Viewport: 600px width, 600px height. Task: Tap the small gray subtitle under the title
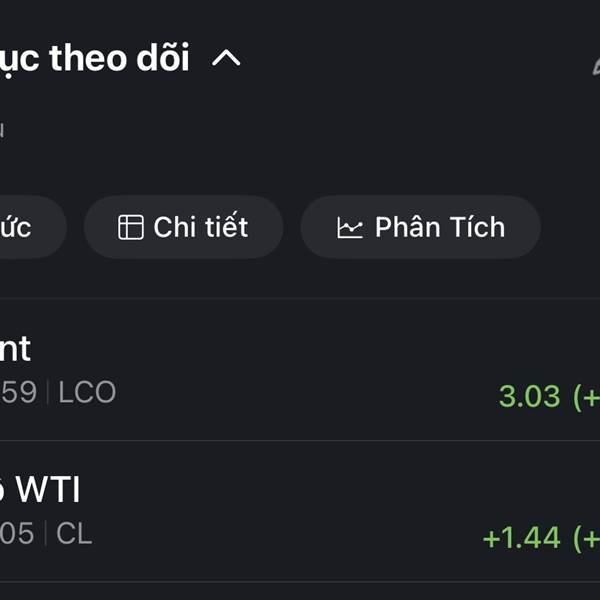[x=3, y=129]
